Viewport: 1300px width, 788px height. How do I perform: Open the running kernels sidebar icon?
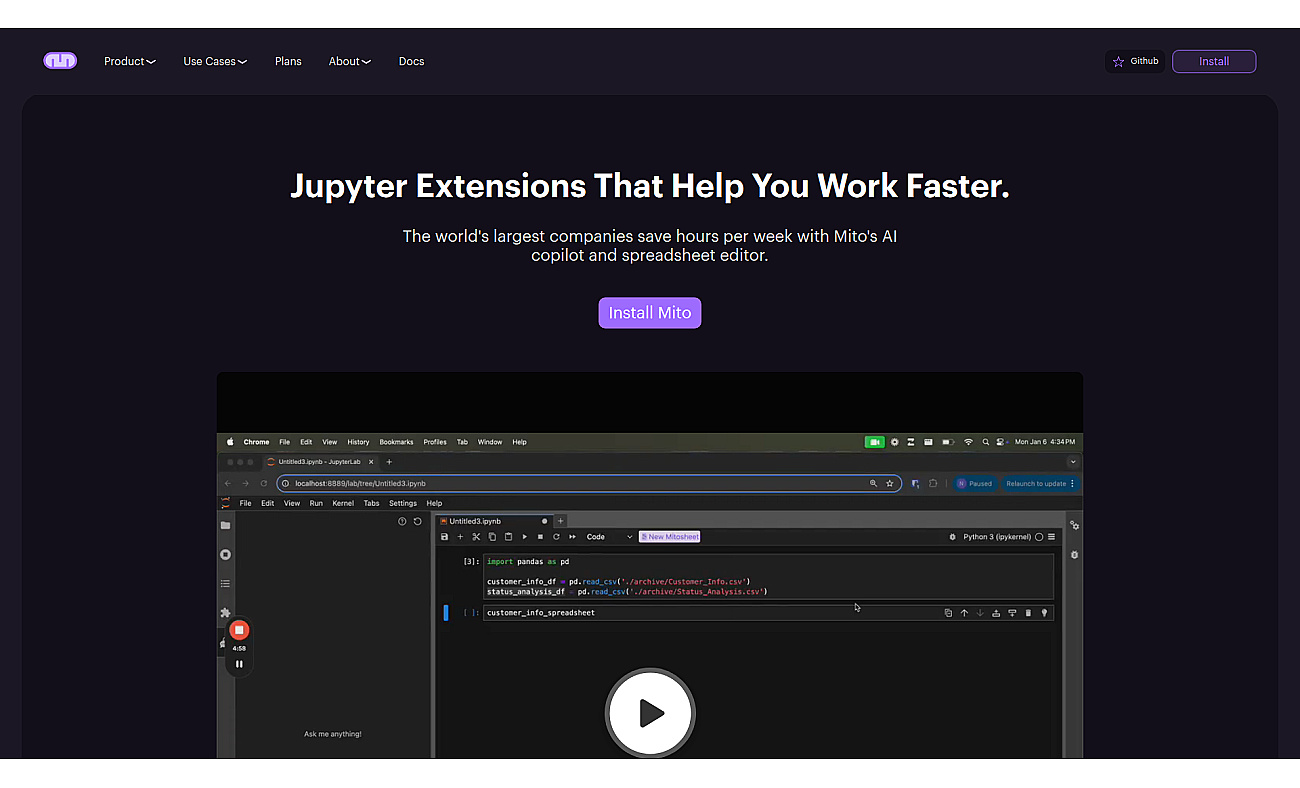[x=225, y=554]
